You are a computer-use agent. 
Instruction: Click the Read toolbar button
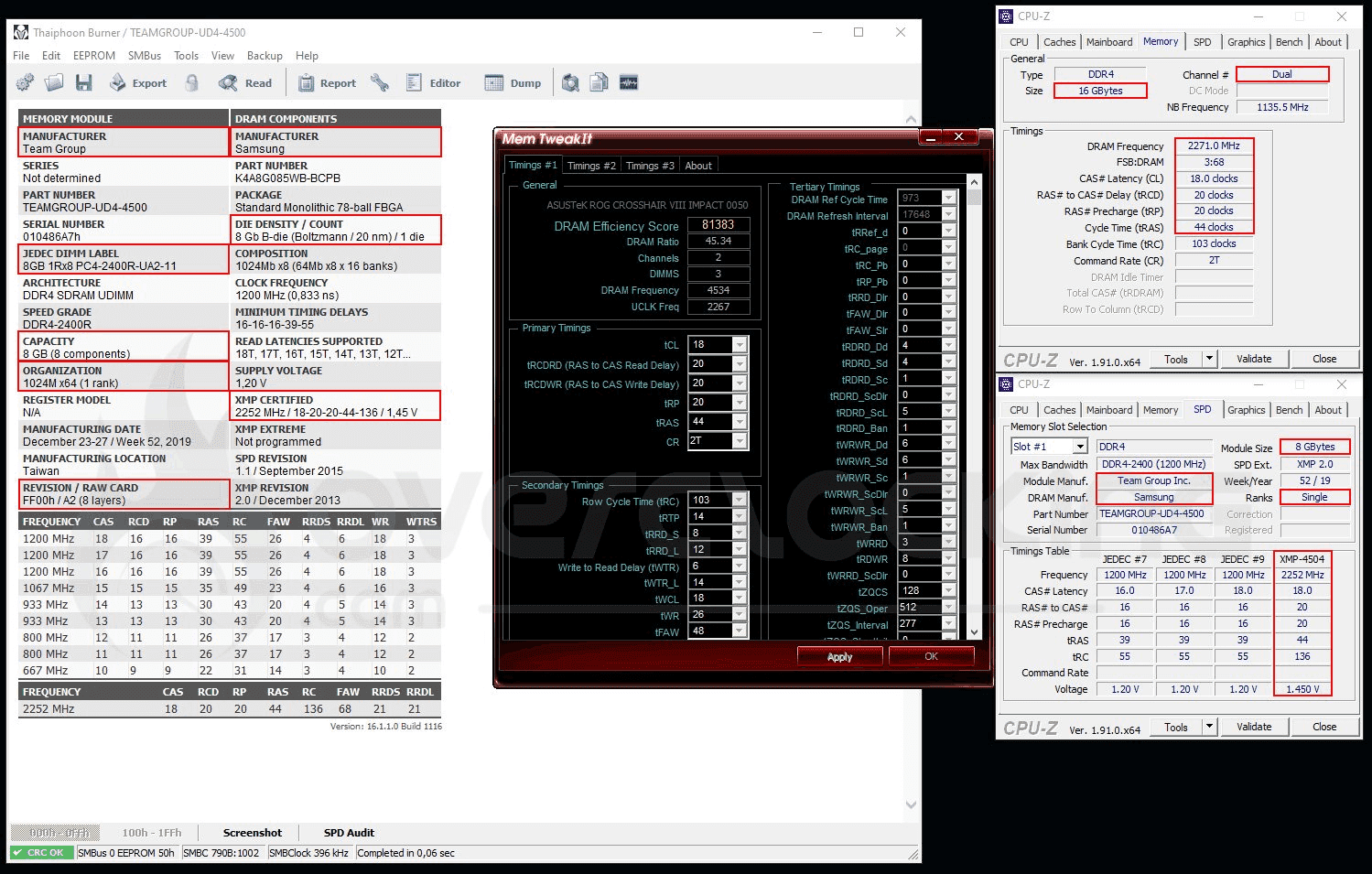(x=245, y=83)
